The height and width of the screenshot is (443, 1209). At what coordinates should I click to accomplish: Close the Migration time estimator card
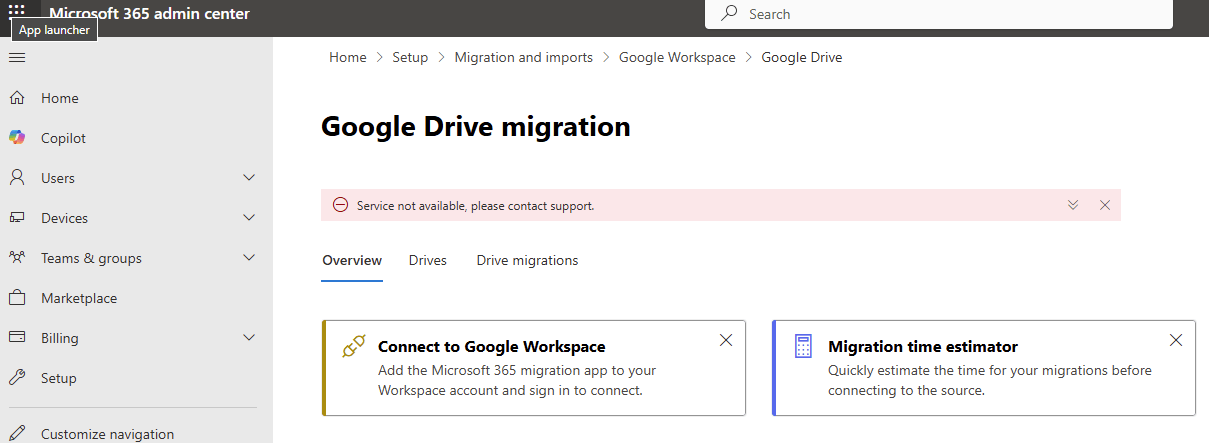[1176, 340]
